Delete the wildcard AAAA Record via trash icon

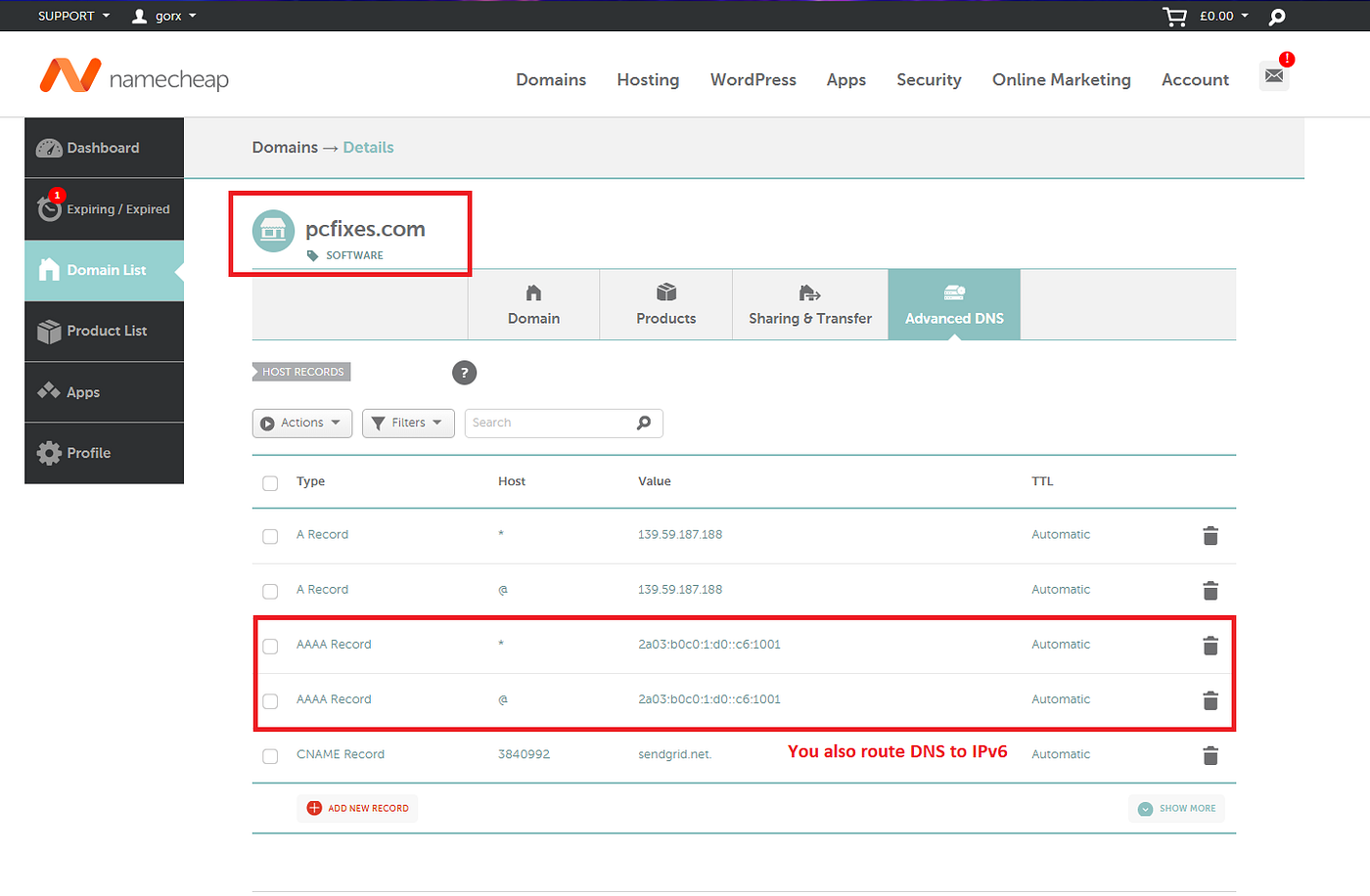[x=1210, y=646]
